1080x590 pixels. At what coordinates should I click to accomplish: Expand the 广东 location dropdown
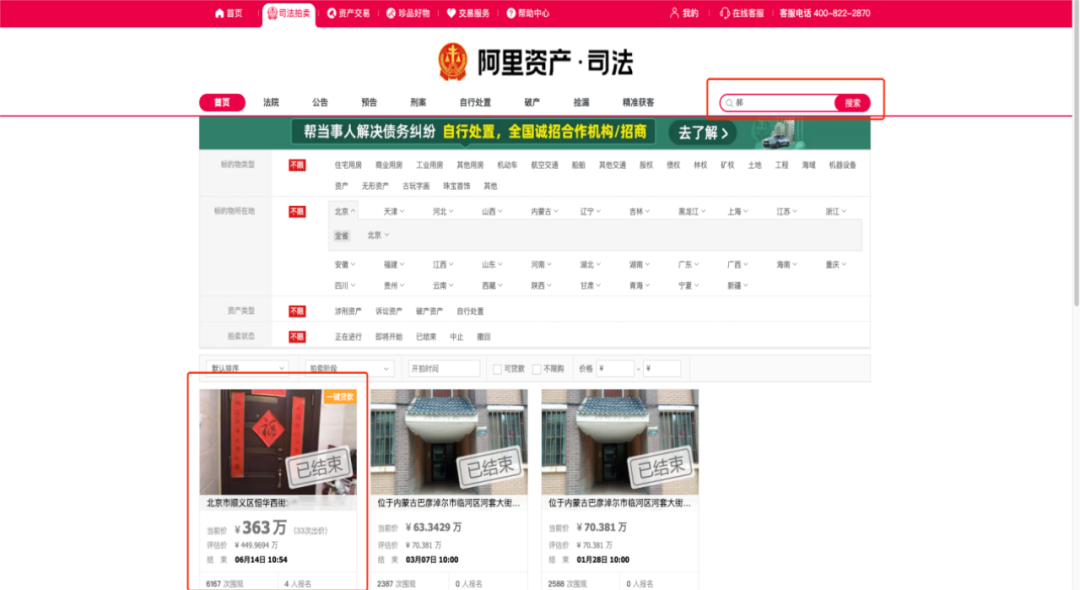688,264
